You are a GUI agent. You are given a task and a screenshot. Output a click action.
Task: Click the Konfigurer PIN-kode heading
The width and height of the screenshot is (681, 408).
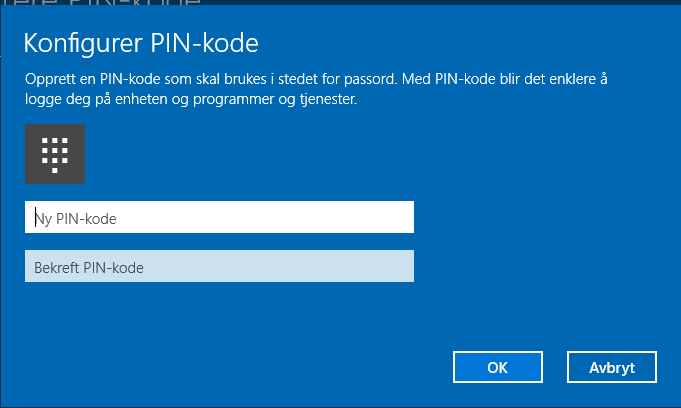141,43
